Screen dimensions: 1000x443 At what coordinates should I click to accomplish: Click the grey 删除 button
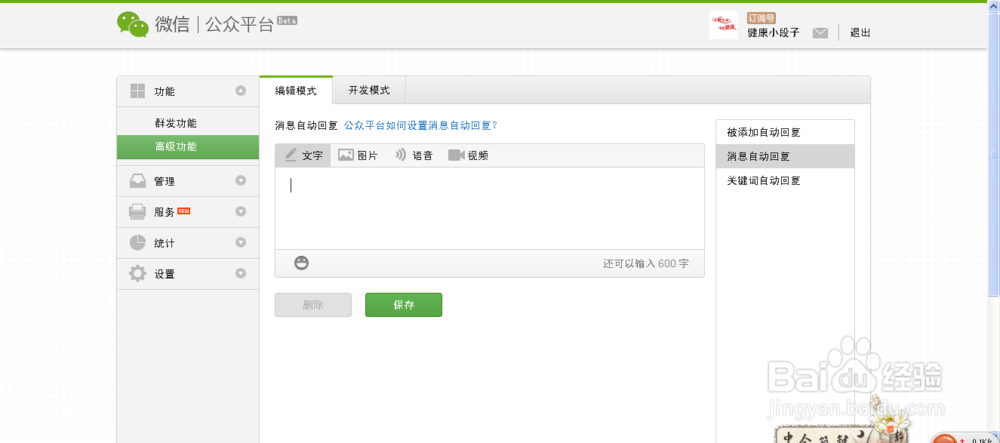313,305
